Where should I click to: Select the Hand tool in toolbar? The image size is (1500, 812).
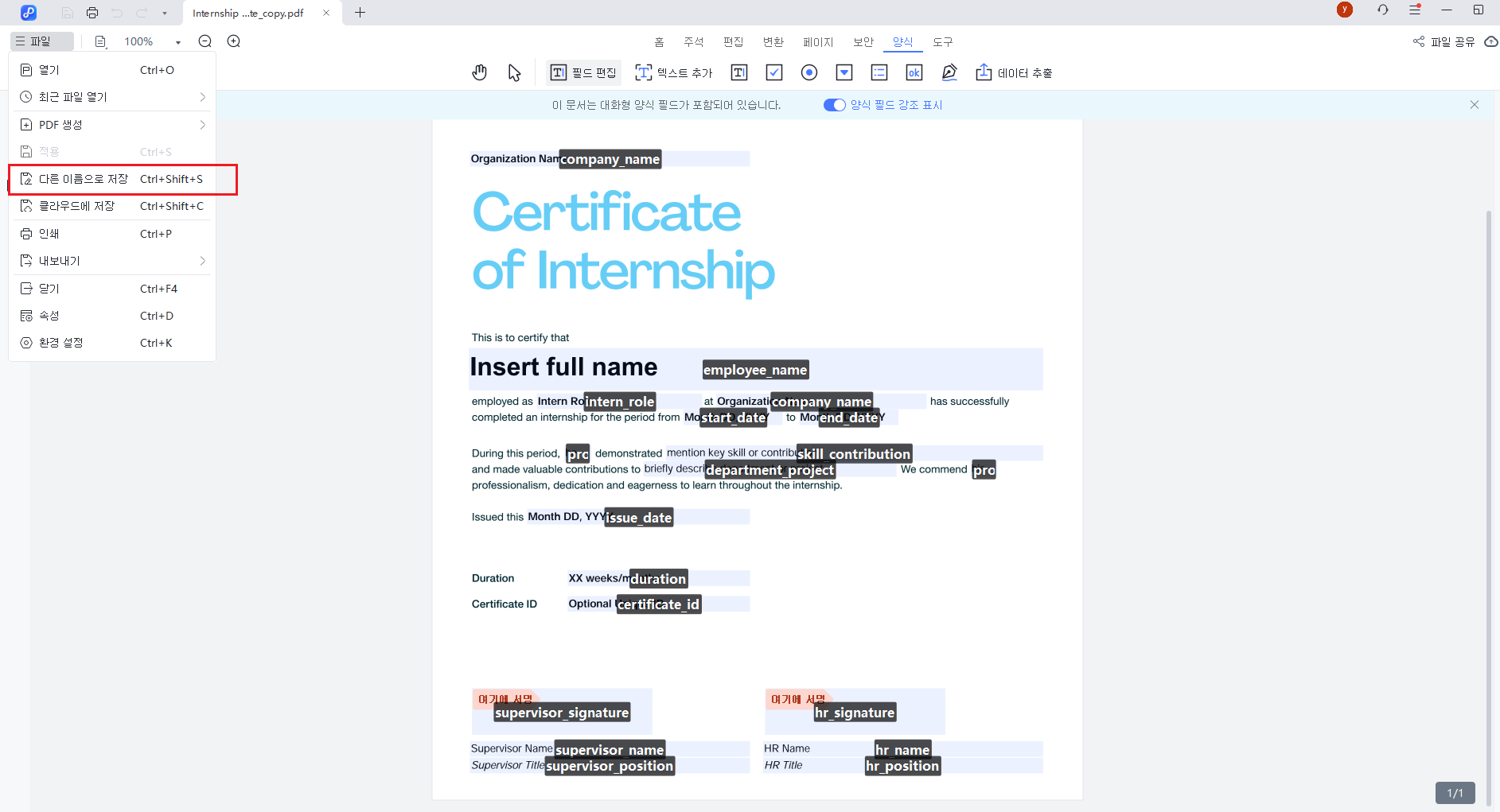[x=479, y=73]
